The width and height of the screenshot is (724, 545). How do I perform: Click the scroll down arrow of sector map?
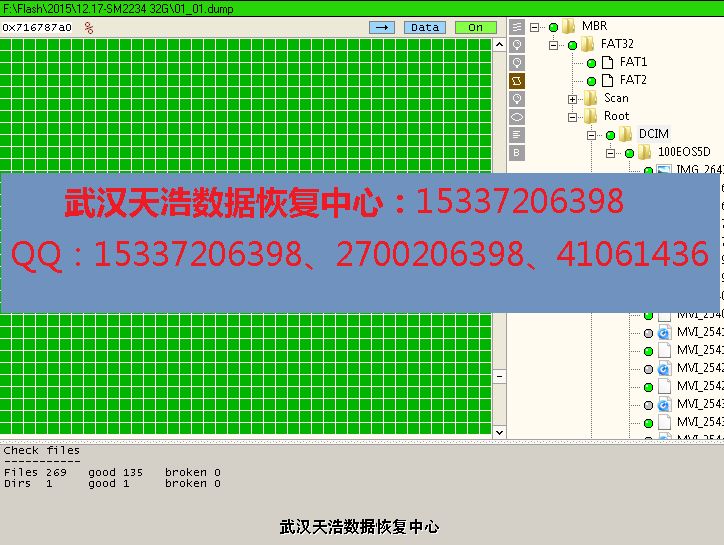click(x=500, y=432)
